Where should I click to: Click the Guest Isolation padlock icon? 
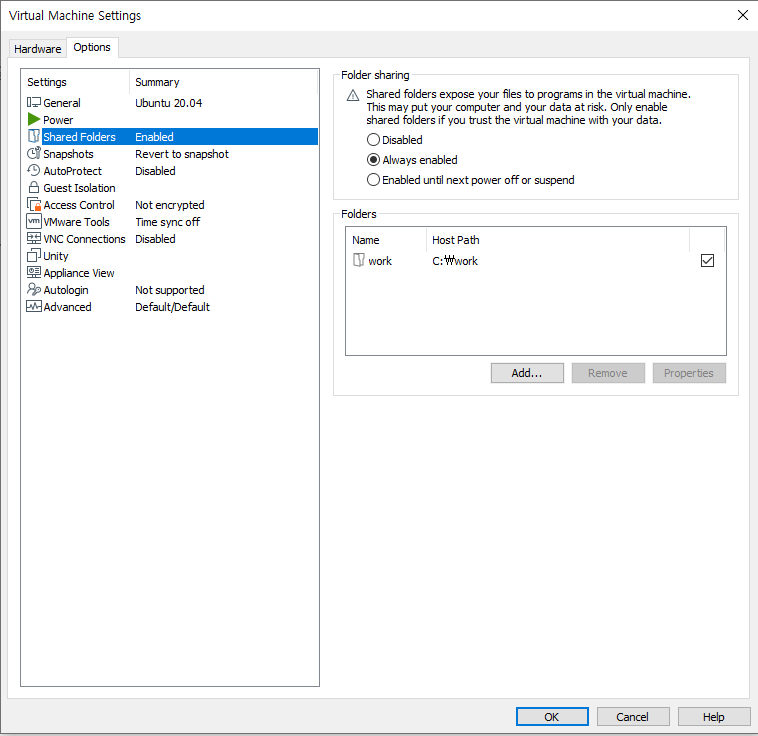click(x=33, y=187)
